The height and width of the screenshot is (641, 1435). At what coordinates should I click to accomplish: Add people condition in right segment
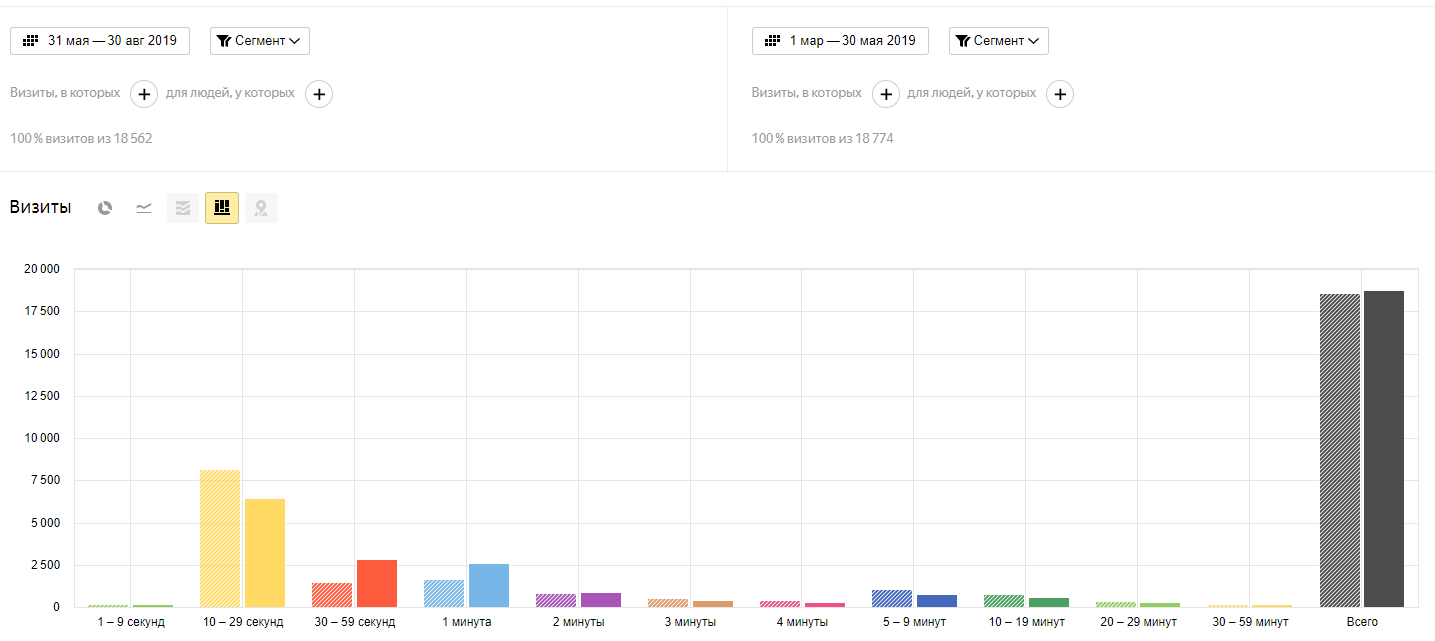(1060, 94)
